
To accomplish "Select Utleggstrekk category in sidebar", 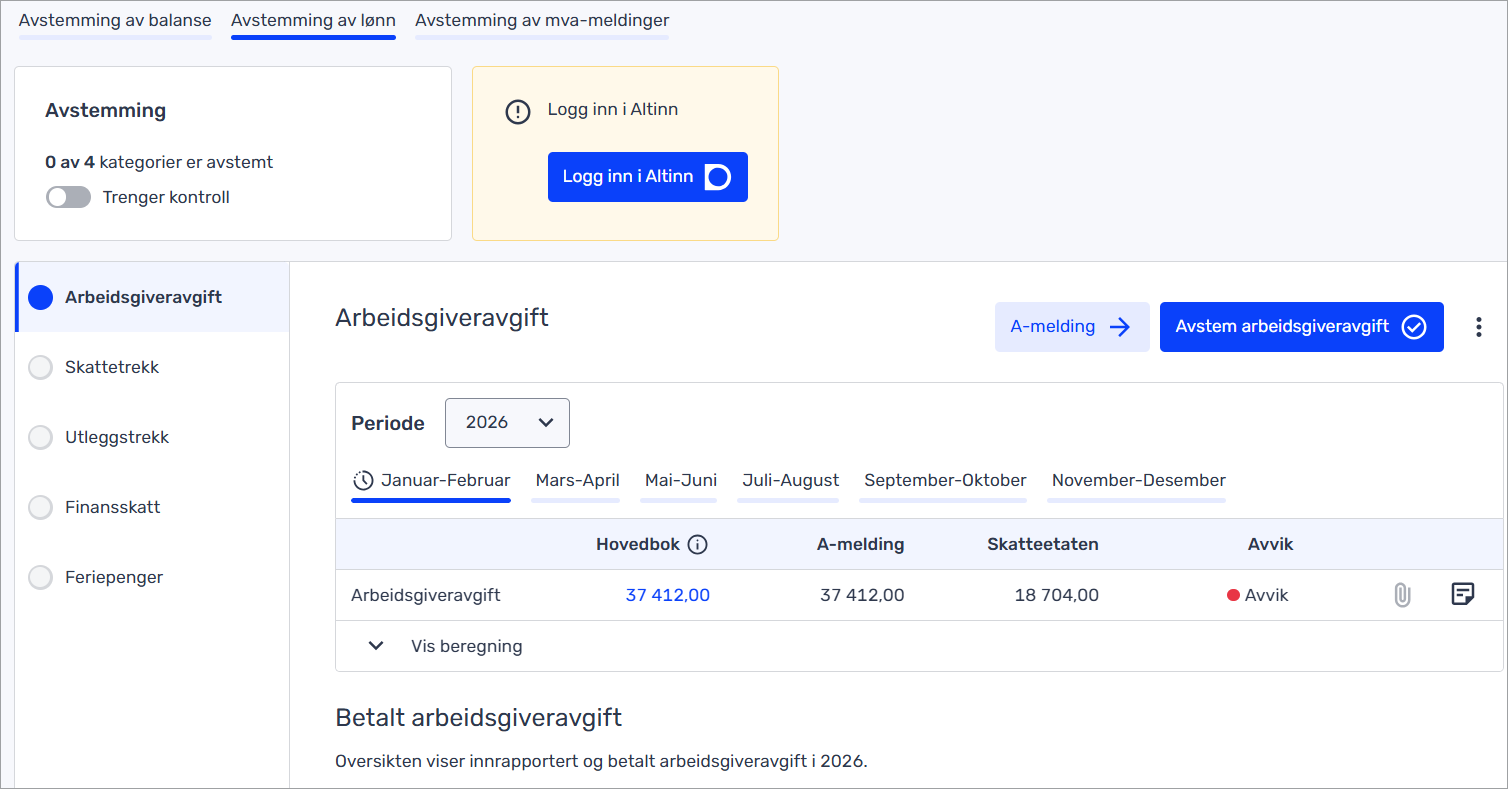I will click(x=117, y=437).
